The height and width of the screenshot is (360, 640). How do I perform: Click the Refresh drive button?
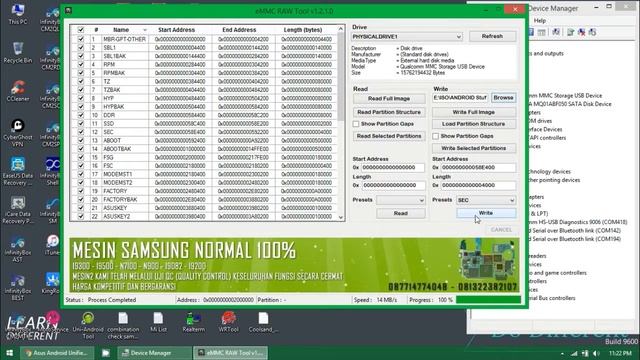point(492,36)
